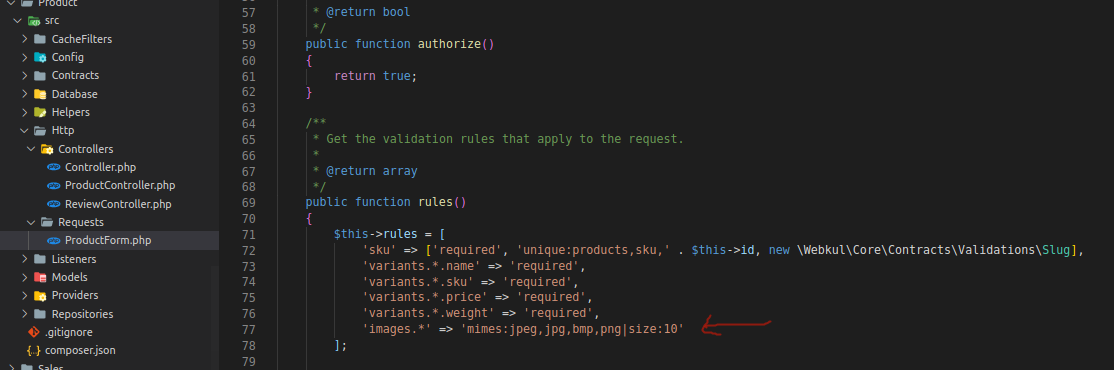Expand the Contracts folder chevron
The width and height of the screenshot is (1114, 370).
point(25,75)
